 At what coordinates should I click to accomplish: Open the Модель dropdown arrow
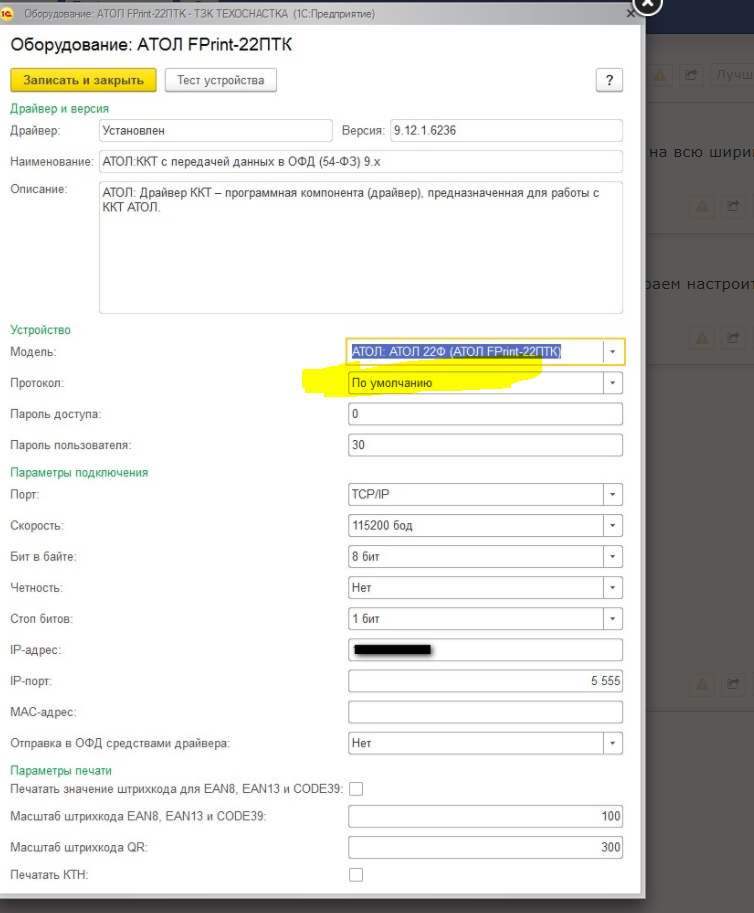coord(613,352)
